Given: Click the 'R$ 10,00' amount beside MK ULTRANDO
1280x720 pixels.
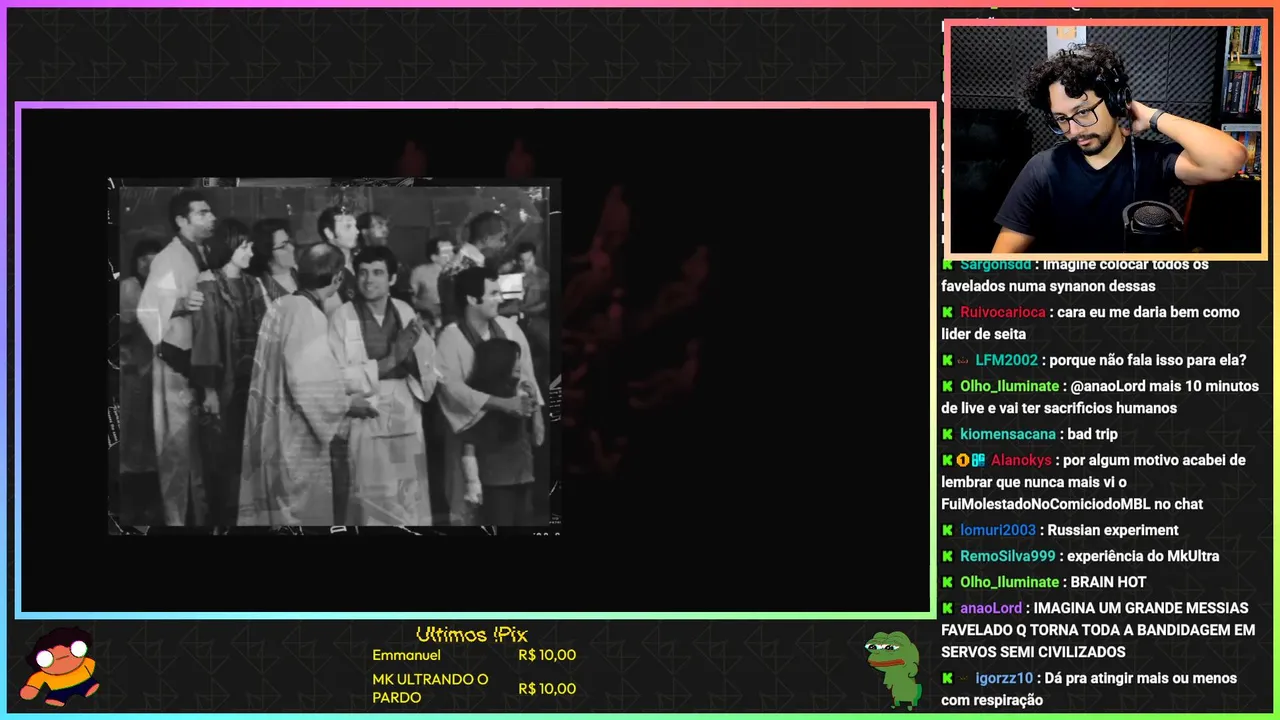Looking at the screenshot, I should pos(547,688).
